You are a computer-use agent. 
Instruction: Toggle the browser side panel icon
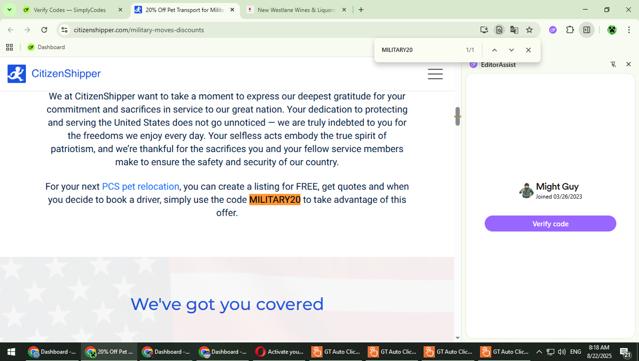587,30
